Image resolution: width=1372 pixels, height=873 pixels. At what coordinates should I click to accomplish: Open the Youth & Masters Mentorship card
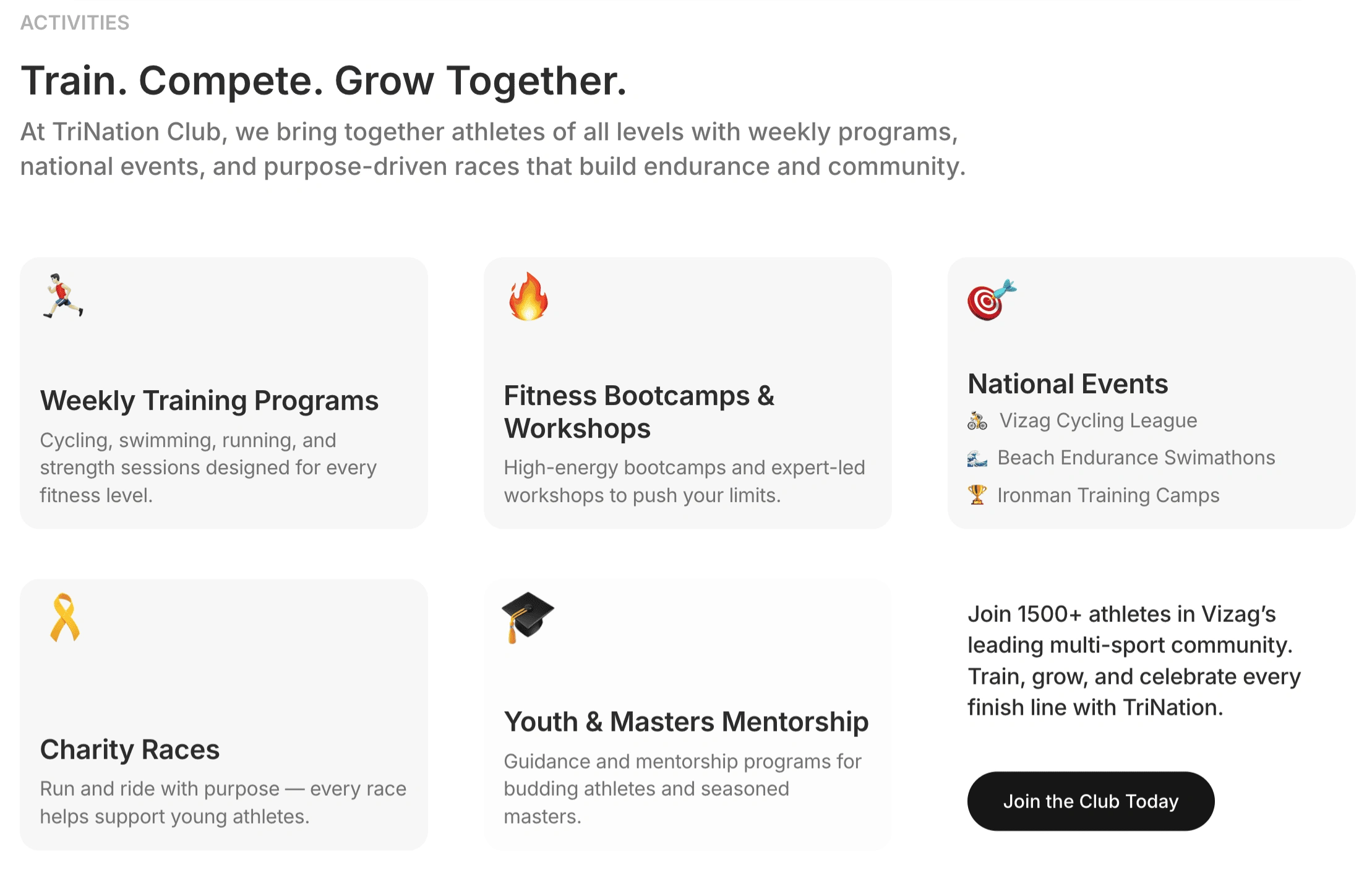tap(687, 720)
